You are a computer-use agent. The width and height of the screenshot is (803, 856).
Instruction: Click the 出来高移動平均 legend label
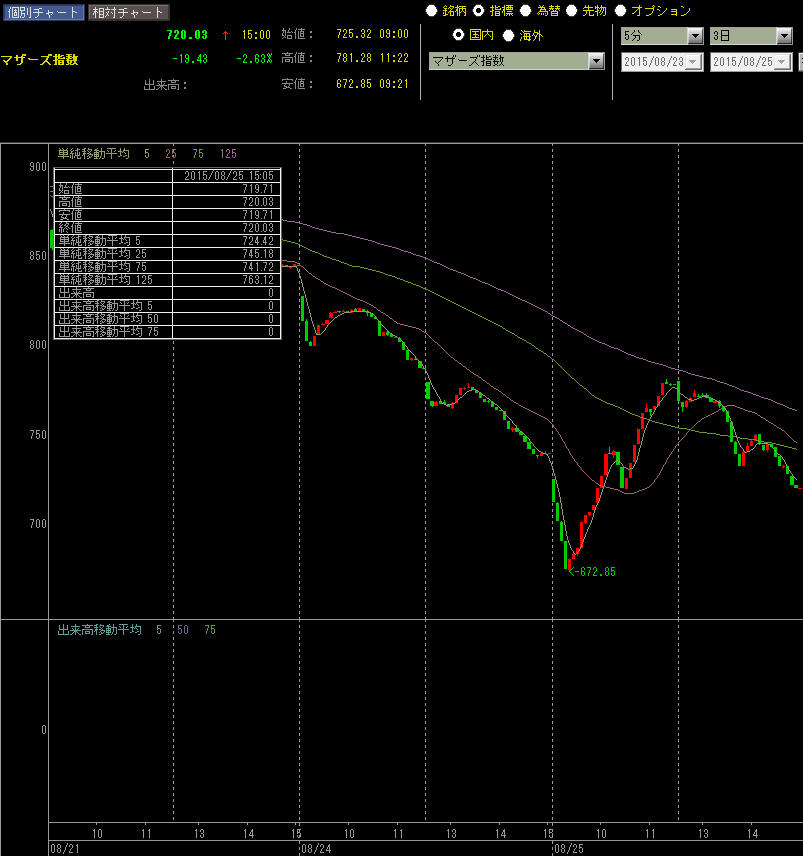pyautogui.click(x=99, y=630)
